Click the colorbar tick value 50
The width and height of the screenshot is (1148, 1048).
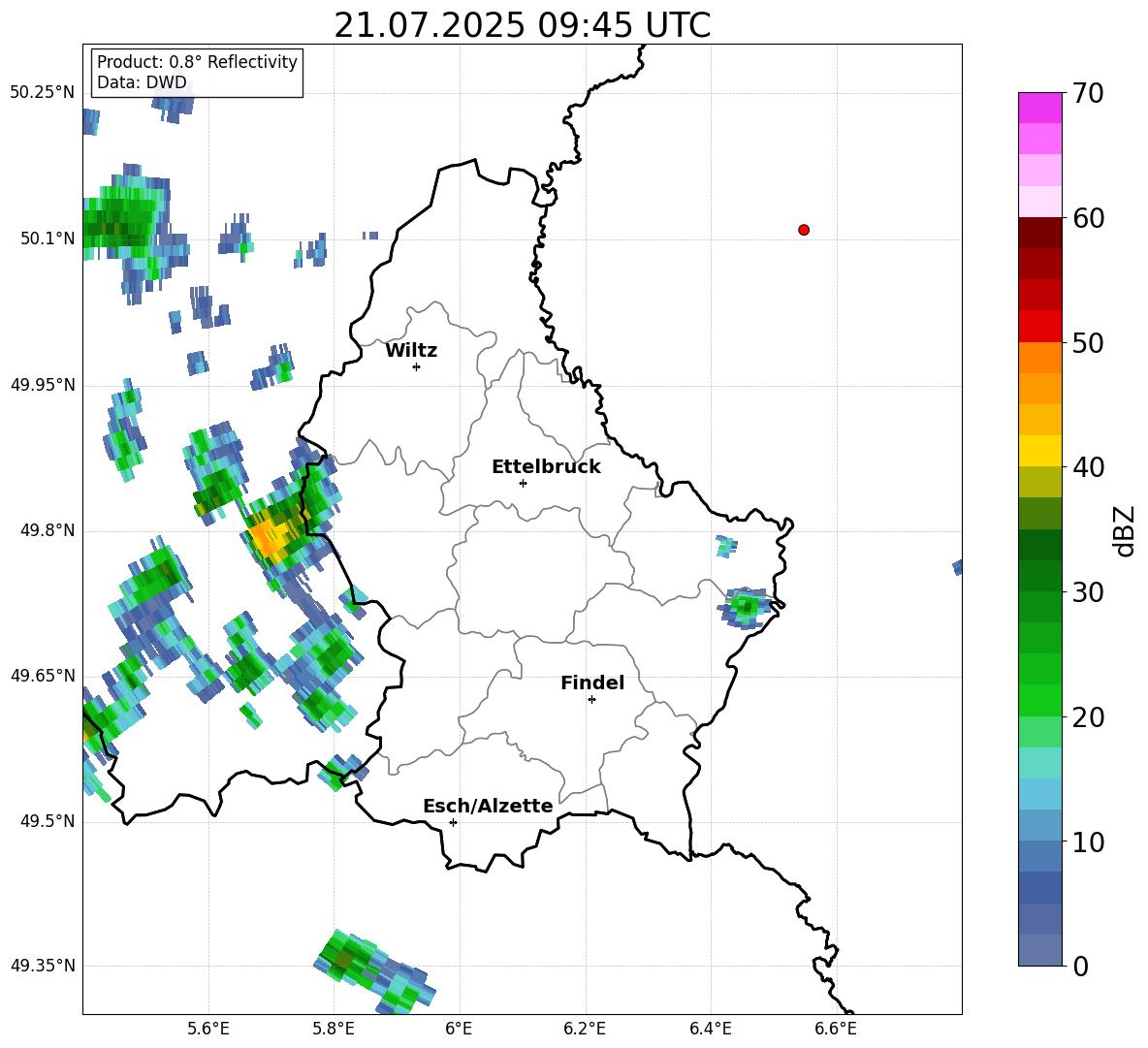pyautogui.click(x=1087, y=343)
